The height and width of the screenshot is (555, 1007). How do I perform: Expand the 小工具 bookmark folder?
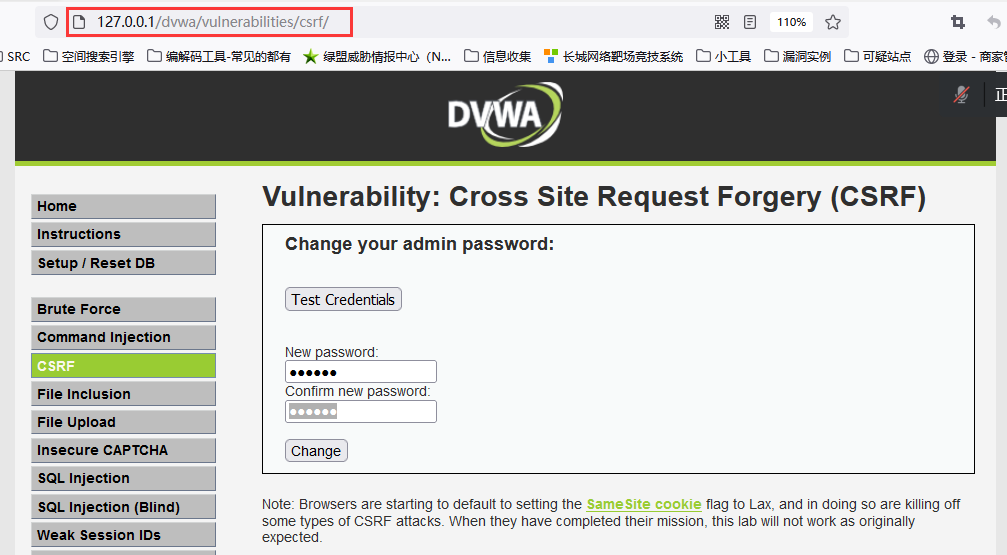click(x=724, y=57)
